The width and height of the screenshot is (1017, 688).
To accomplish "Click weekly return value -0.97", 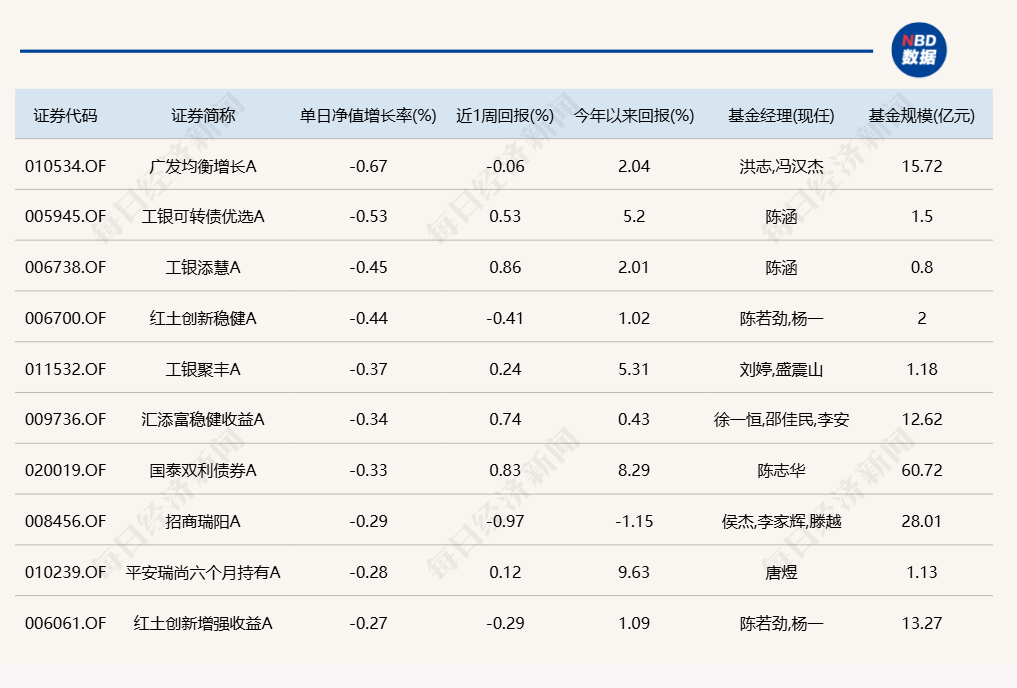I will click(x=505, y=521).
